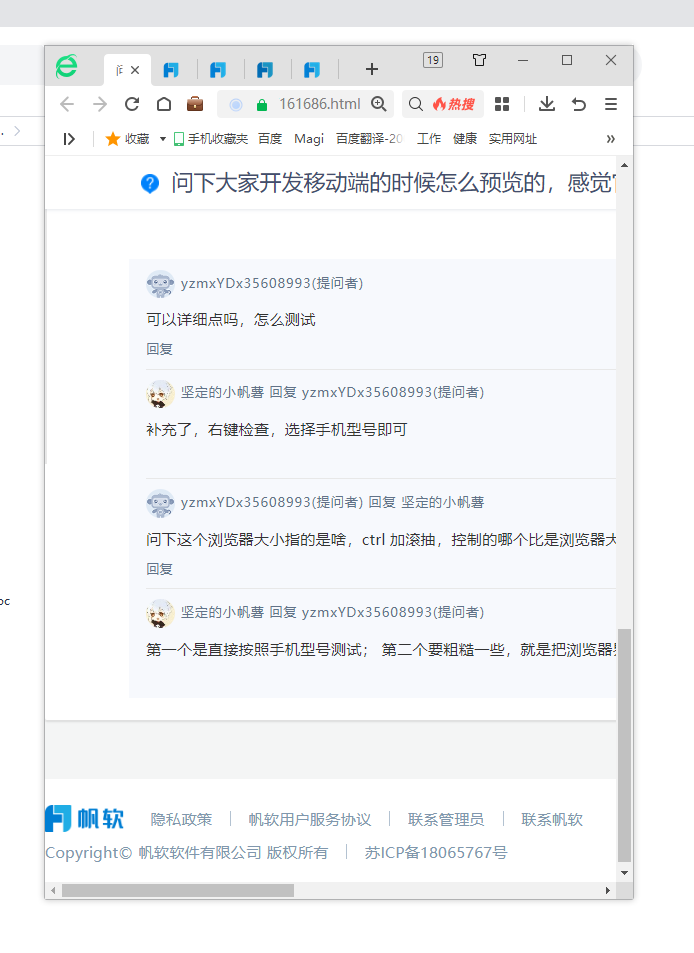Open the 苏ICP备18065767号 link
This screenshot has width=694, height=953.
click(436, 853)
